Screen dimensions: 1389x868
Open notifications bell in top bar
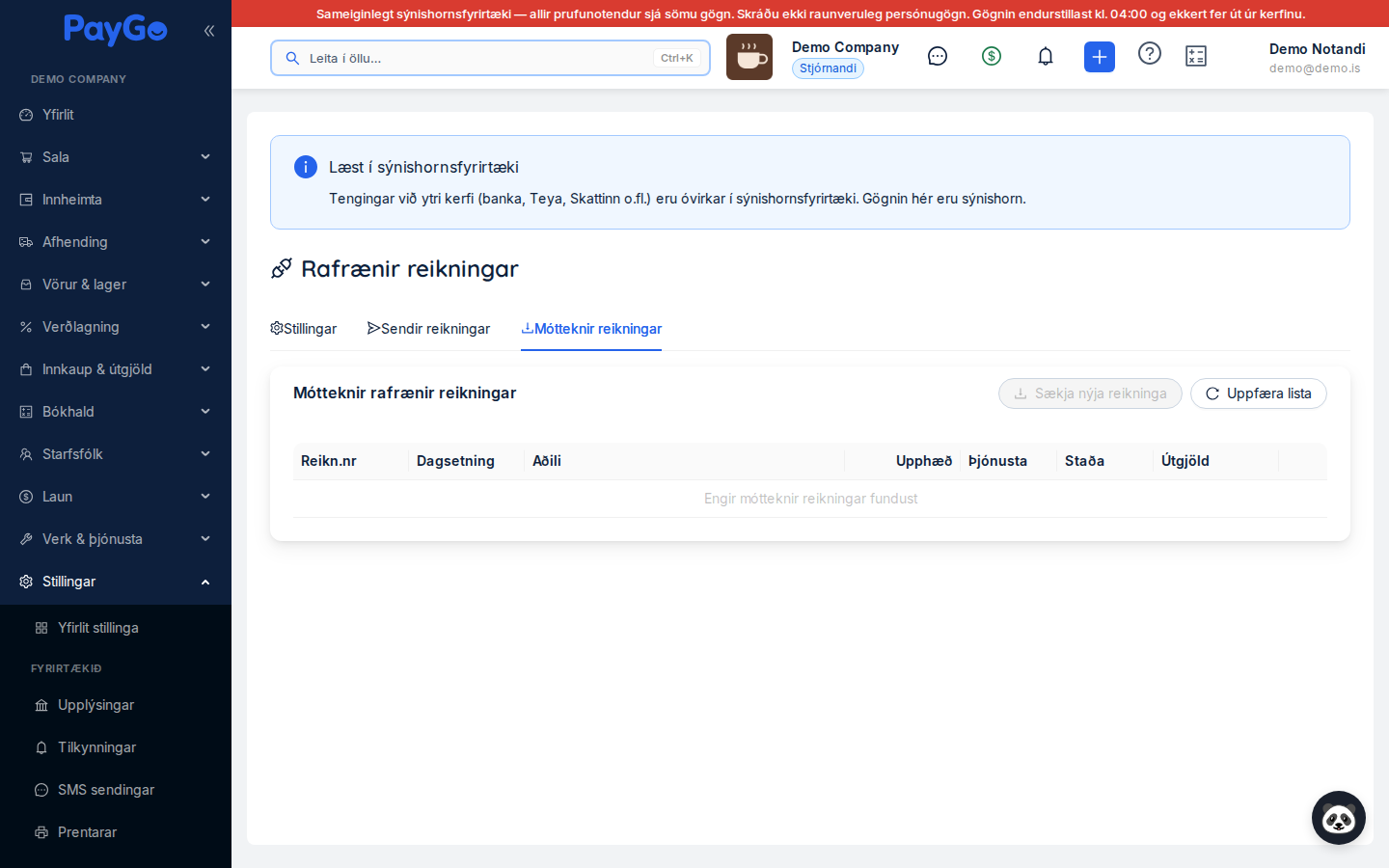coord(1046,56)
